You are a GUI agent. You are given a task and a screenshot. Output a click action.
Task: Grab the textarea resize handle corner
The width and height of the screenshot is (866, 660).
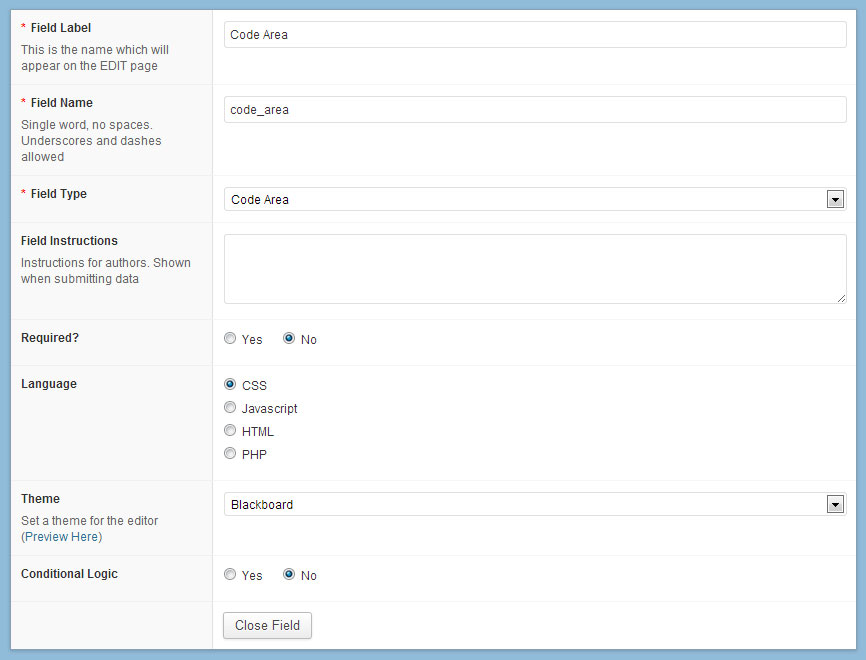(841, 299)
